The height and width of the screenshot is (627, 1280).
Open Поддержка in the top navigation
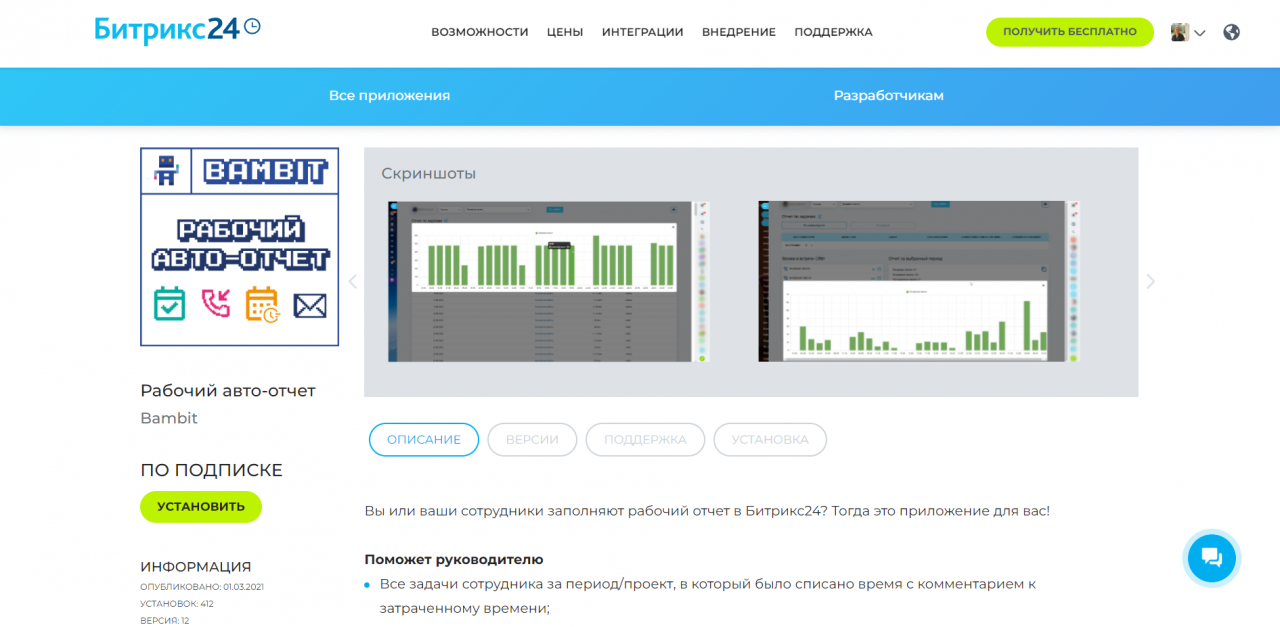(x=833, y=32)
